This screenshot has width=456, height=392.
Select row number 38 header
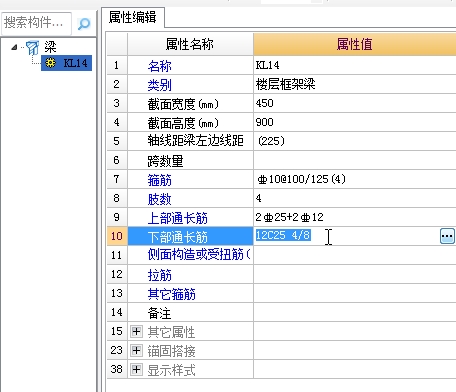(x=117, y=369)
